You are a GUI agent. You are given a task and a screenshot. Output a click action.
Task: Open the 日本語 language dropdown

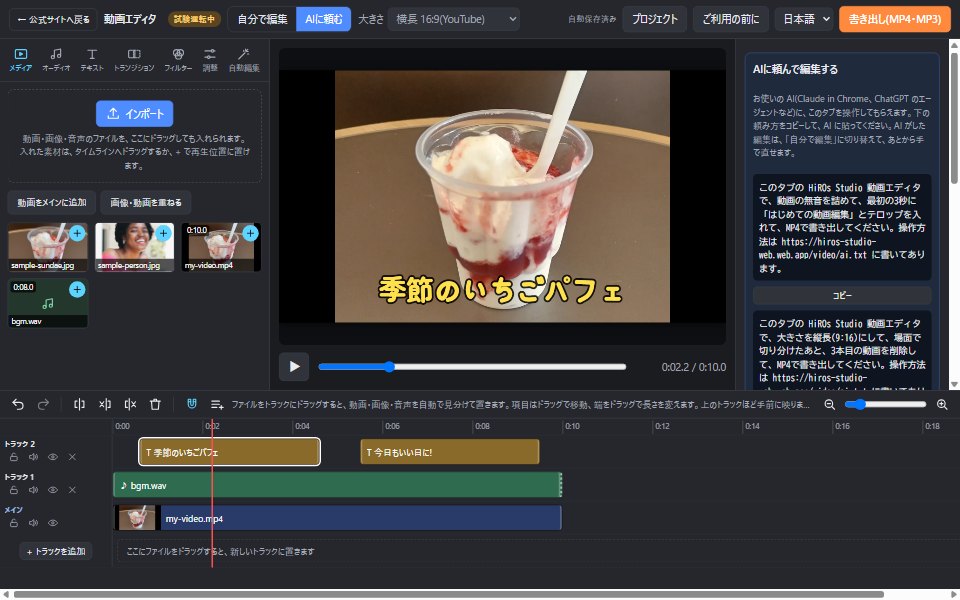point(804,20)
